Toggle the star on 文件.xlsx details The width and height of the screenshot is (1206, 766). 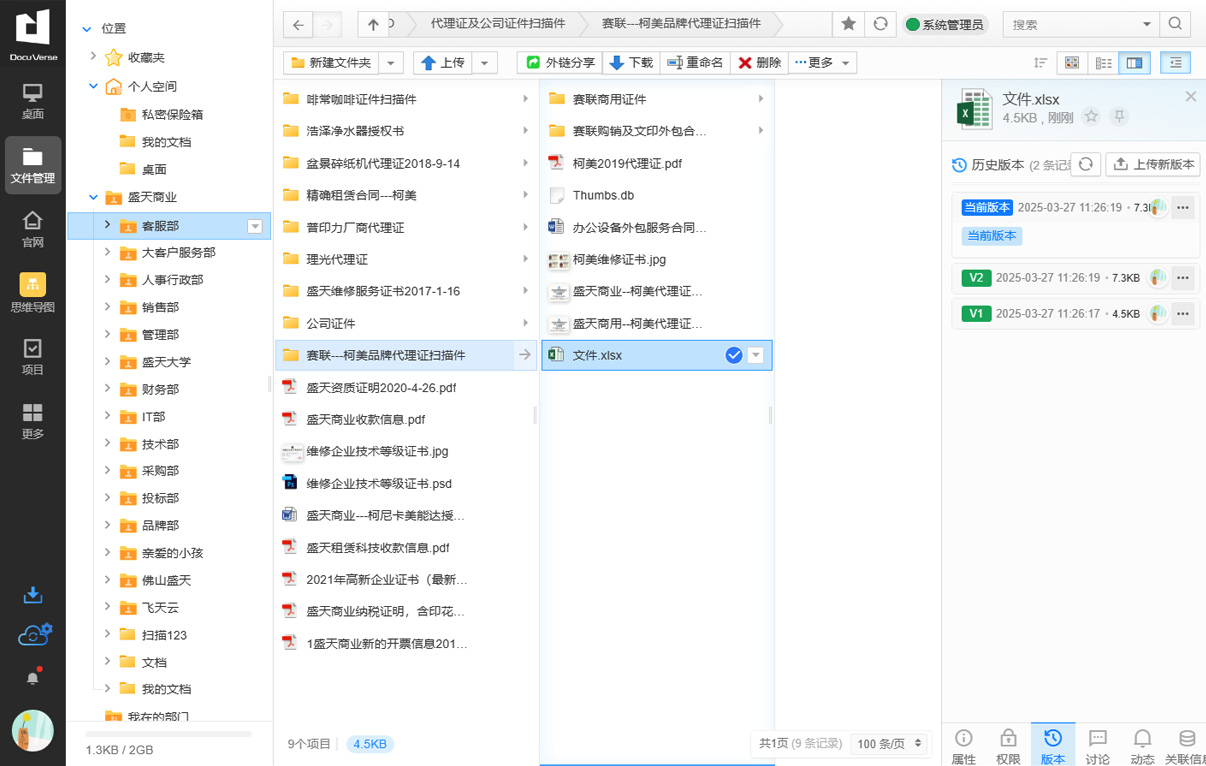(x=1091, y=117)
